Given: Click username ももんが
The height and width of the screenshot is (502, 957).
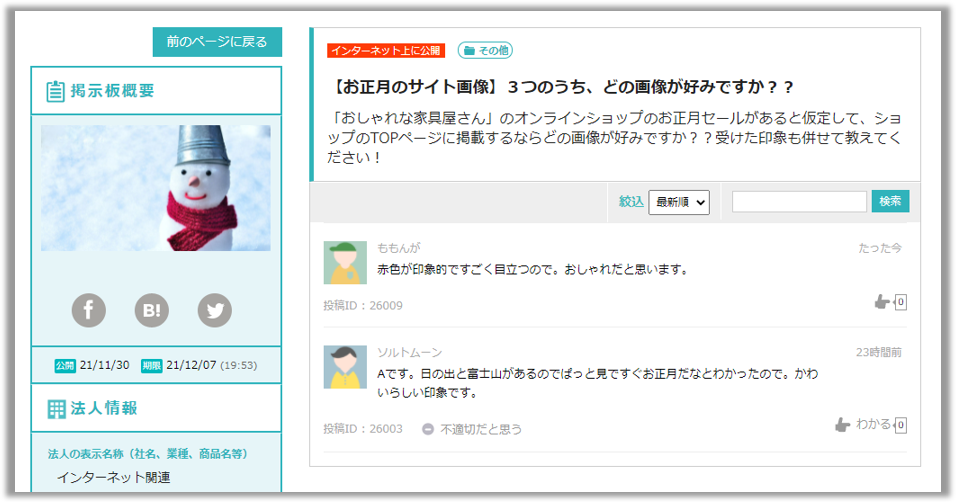Looking at the screenshot, I should [399, 248].
